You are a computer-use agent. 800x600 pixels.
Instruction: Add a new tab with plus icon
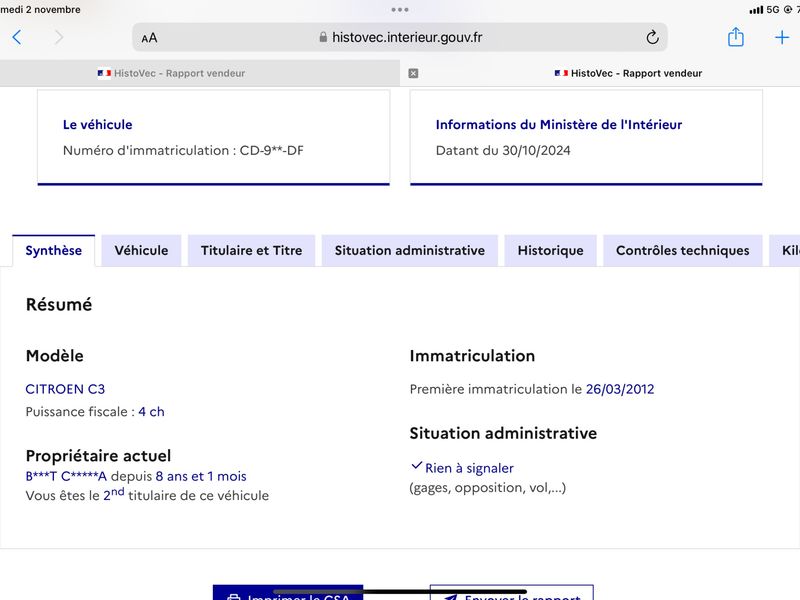tap(782, 37)
